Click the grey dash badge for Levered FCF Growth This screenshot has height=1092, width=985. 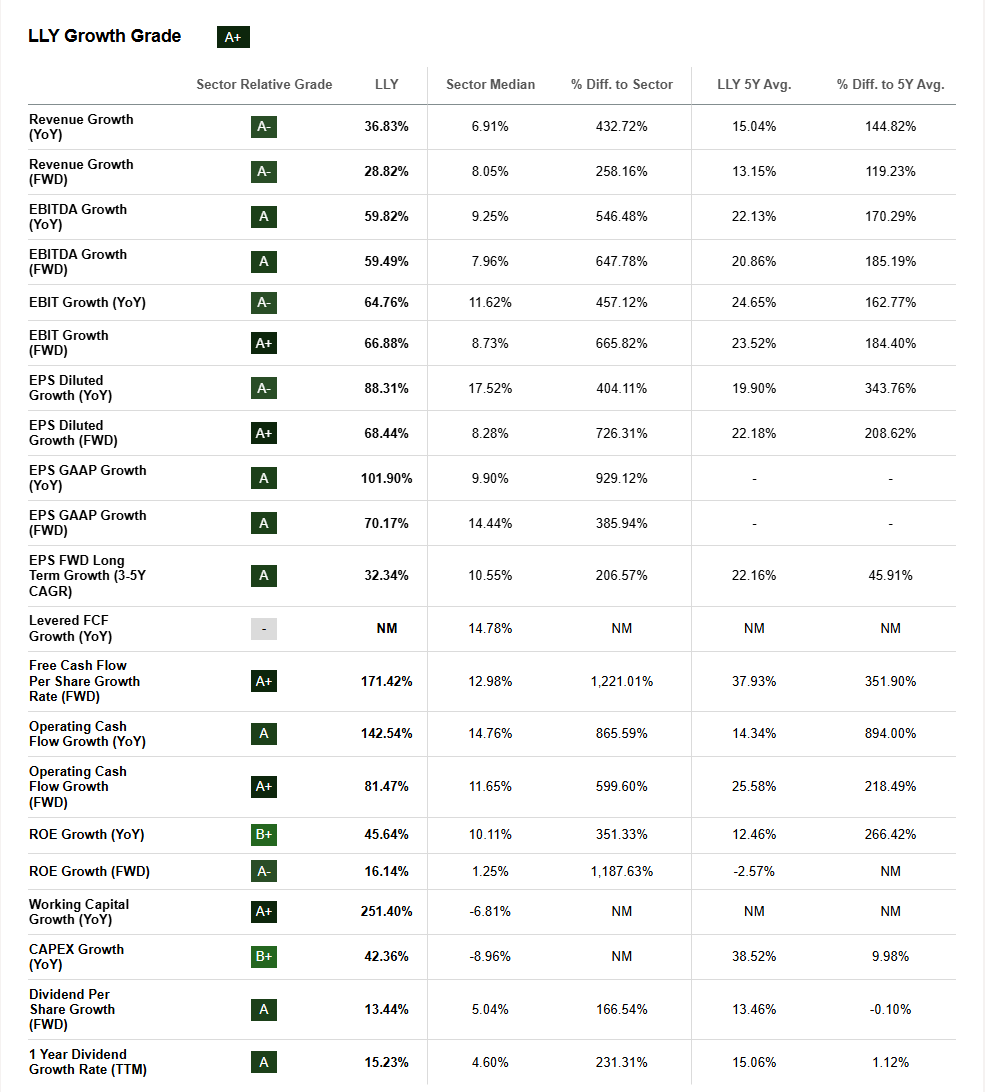(x=264, y=629)
